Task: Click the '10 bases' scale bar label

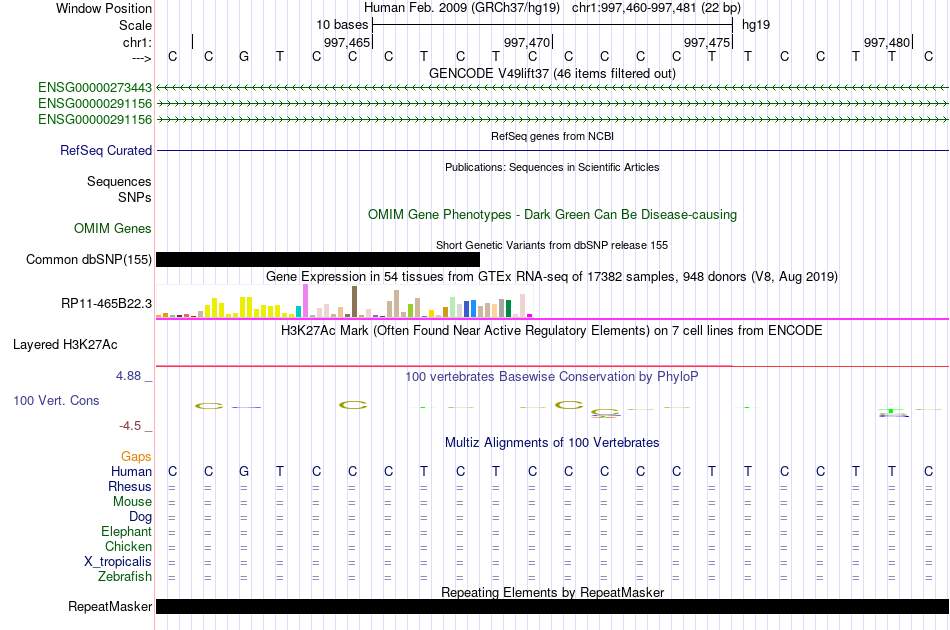Action: tap(342, 25)
